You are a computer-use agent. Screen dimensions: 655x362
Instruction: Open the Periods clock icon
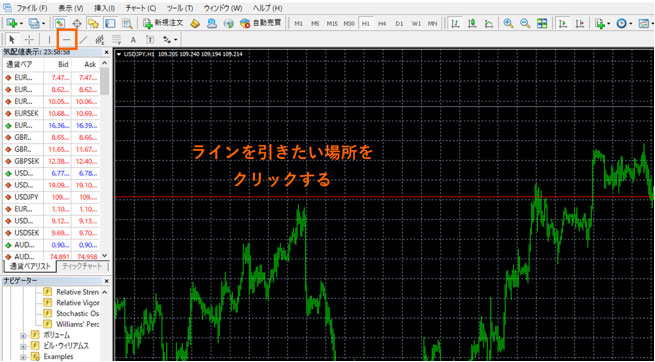click(x=621, y=23)
